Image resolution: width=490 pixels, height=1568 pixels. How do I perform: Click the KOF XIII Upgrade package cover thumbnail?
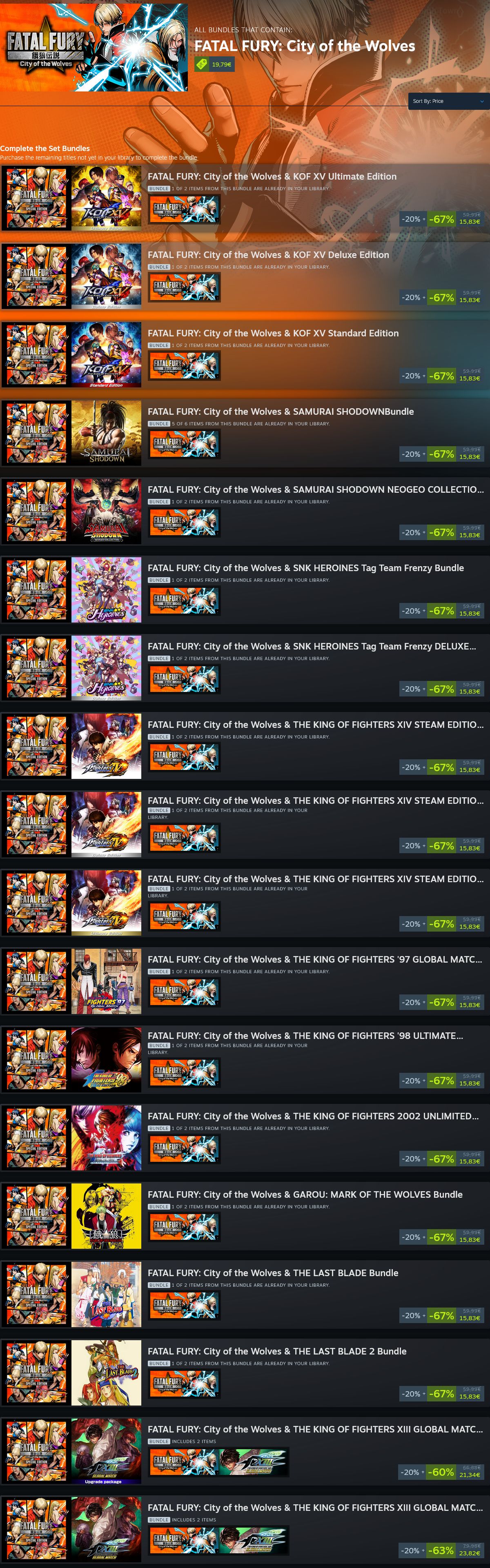pyautogui.click(x=106, y=1451)
